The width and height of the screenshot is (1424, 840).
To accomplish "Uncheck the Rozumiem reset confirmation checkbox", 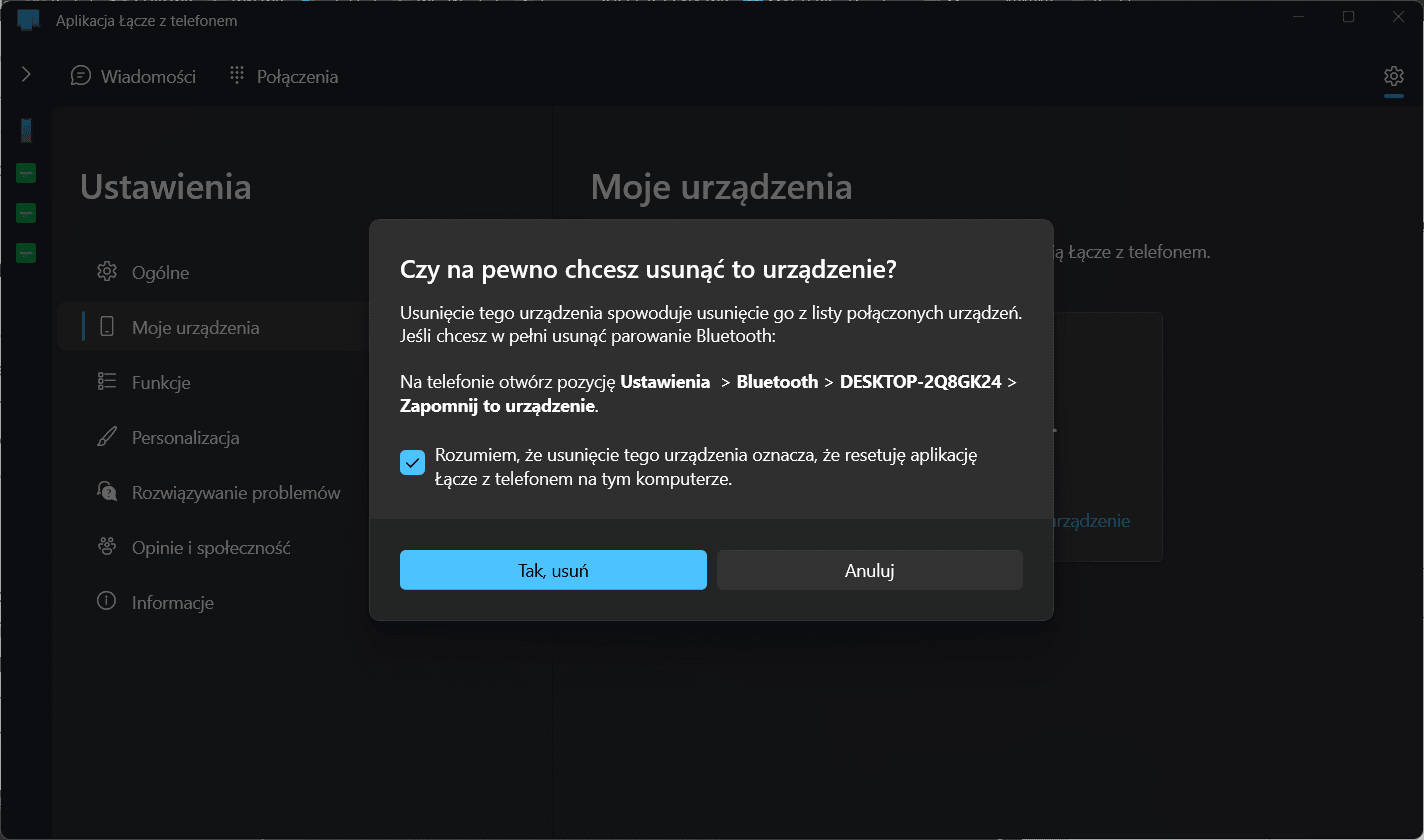I will coord(412,463).
